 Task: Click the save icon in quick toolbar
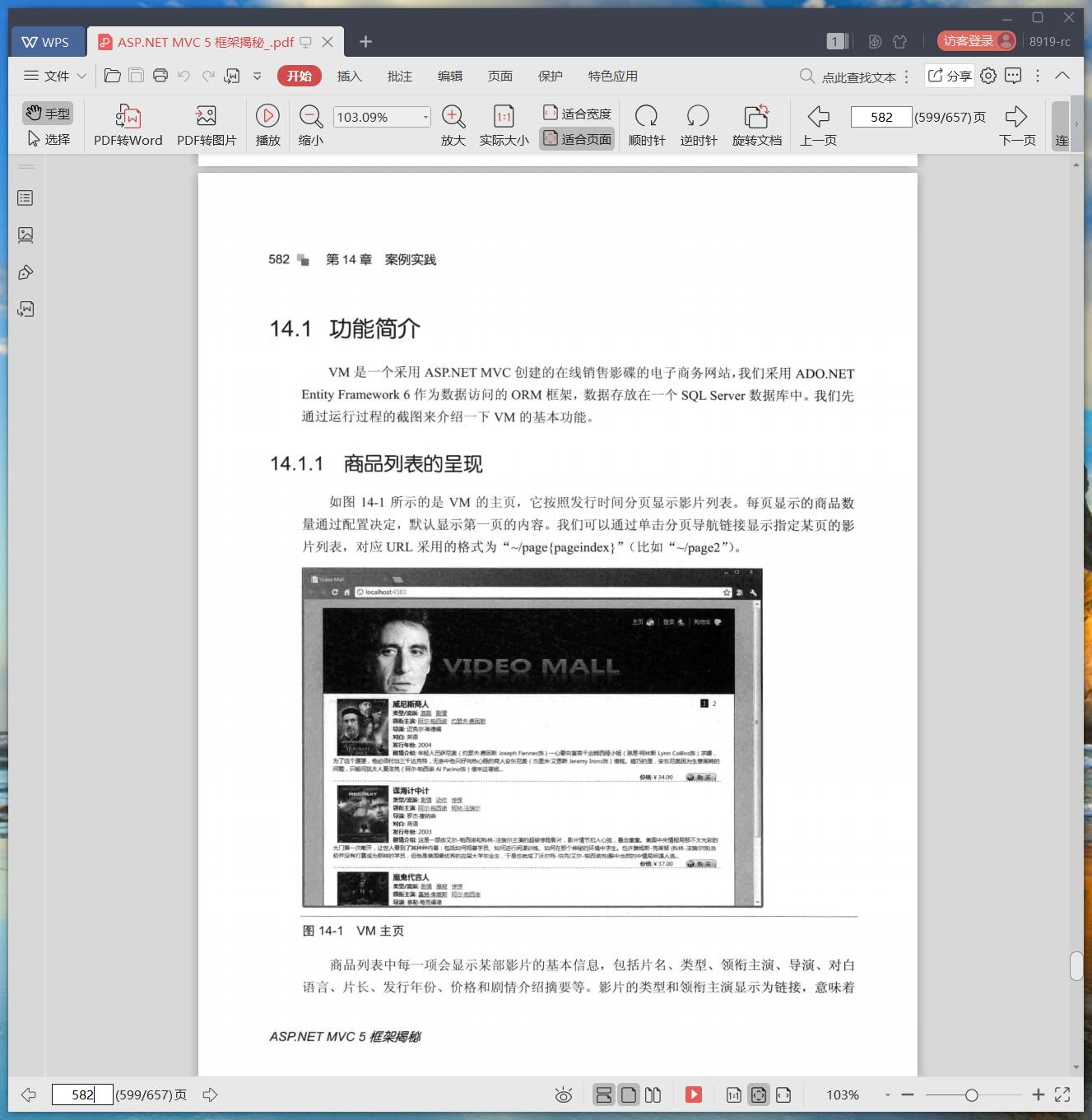click(137, 76)
